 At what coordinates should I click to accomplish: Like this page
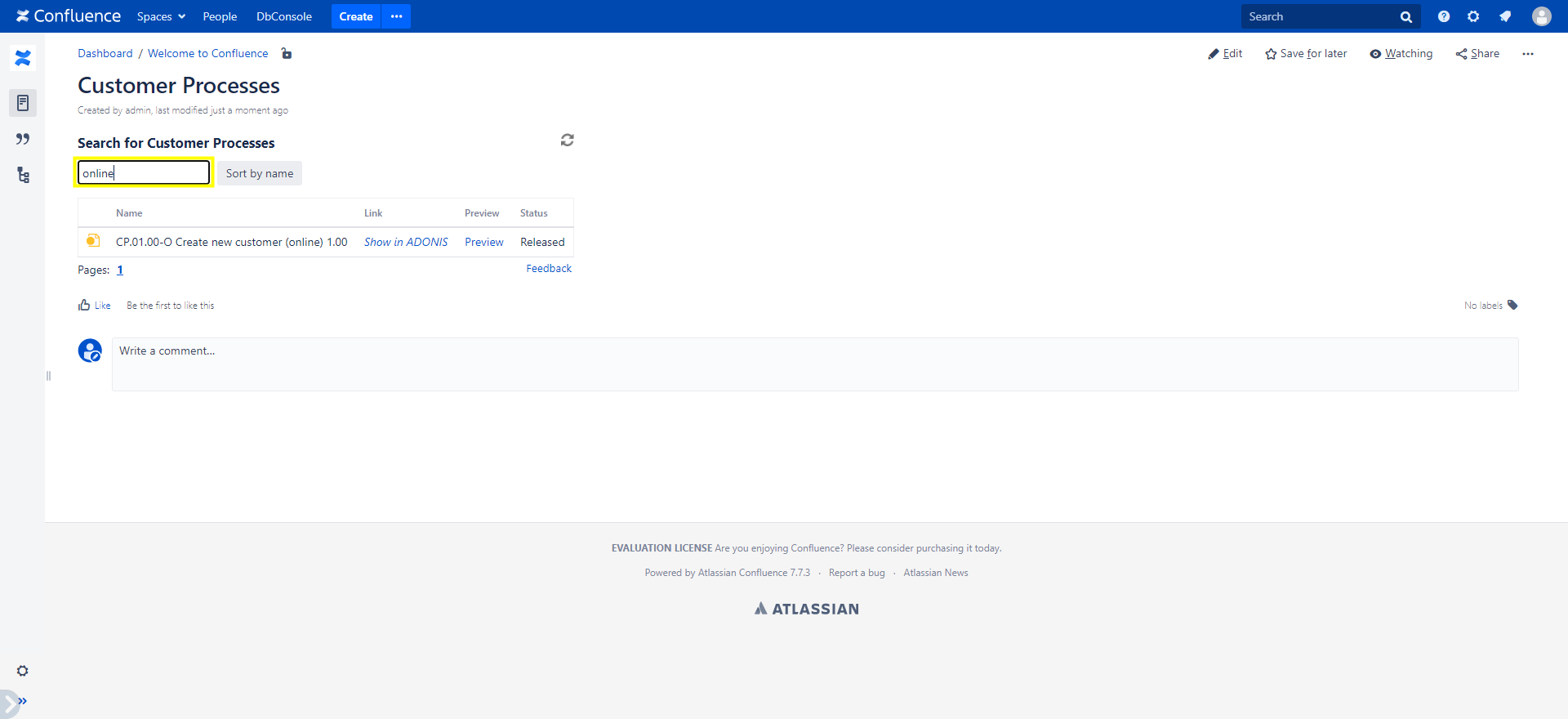pyautogui.click(x=95, y=306)
